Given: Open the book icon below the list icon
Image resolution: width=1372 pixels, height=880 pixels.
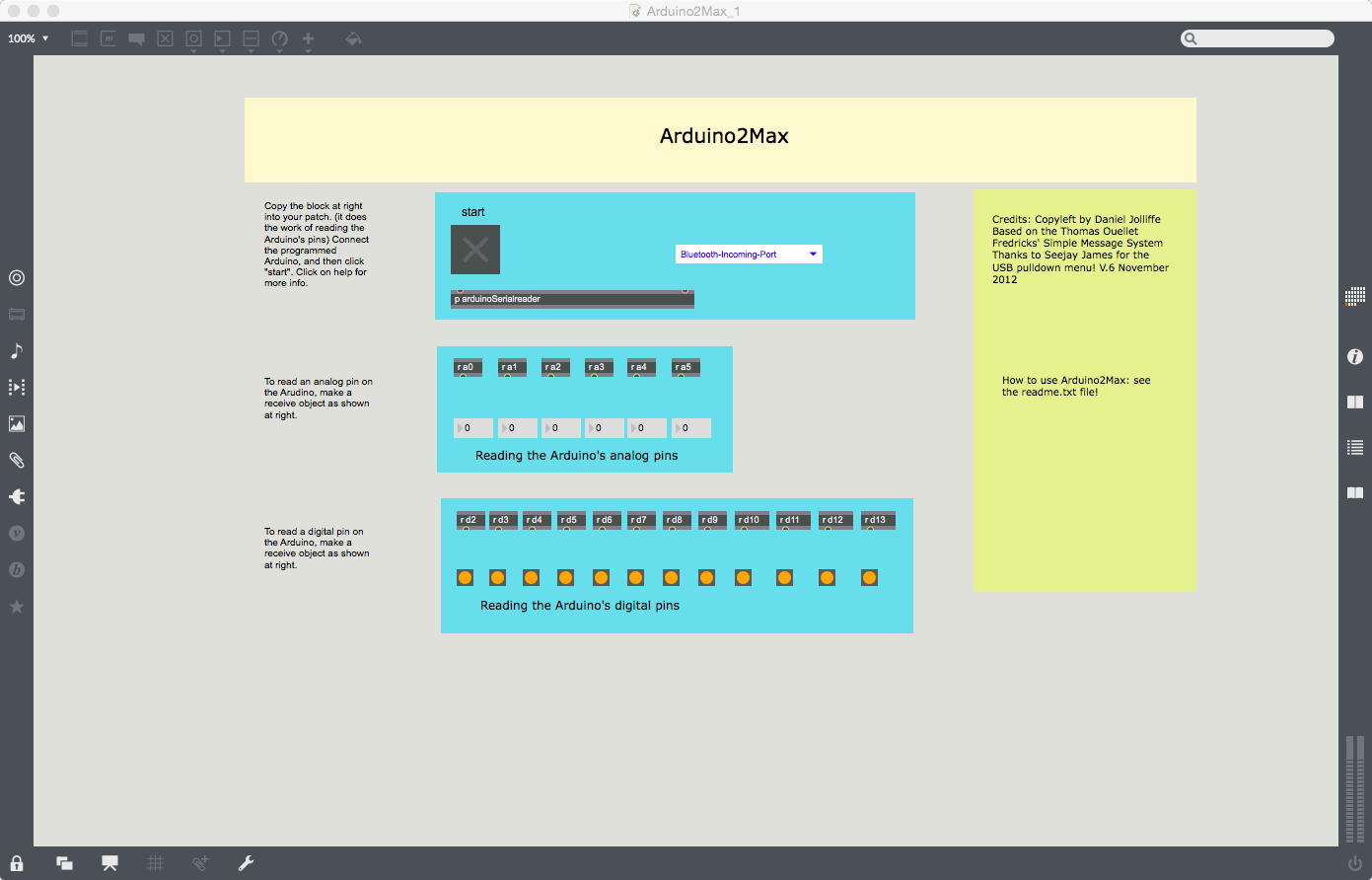Looking at the screenshot, I should tap(1355, 492).
